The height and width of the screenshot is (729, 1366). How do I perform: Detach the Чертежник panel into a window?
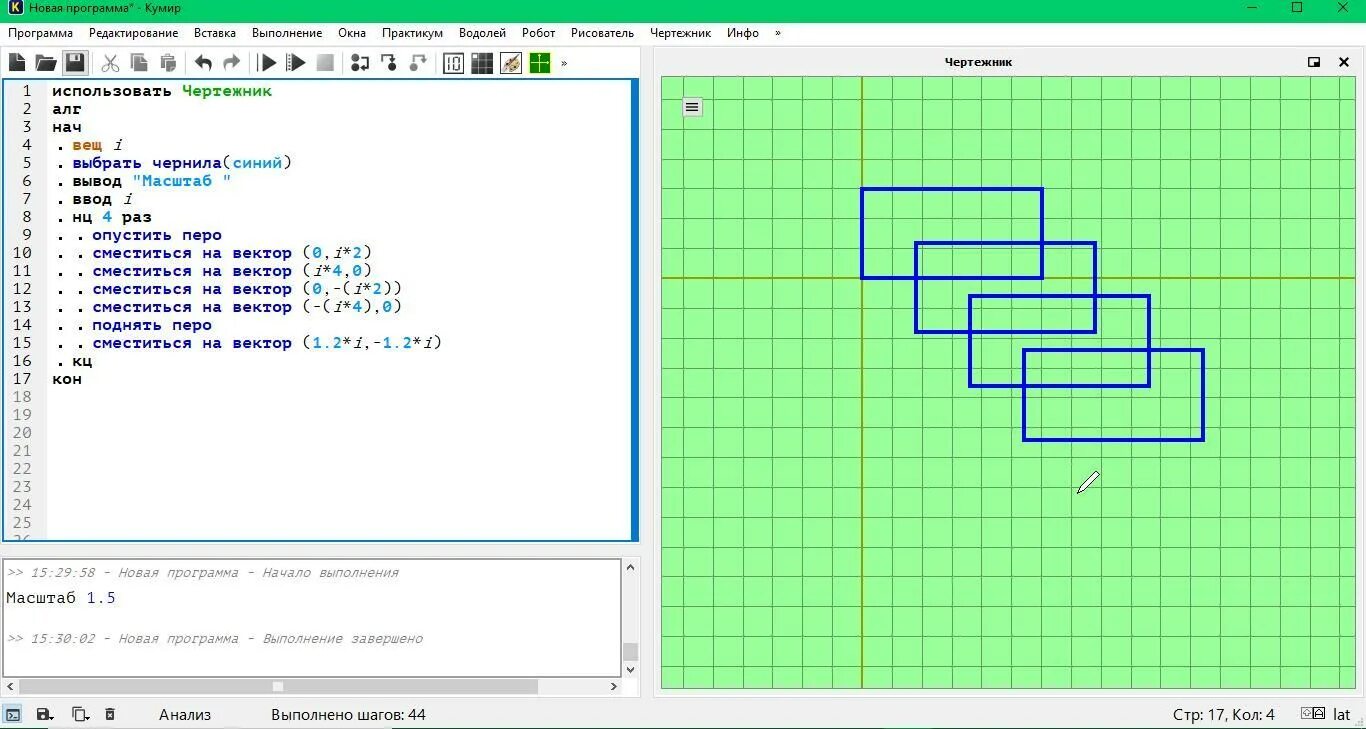[1314, 62]
